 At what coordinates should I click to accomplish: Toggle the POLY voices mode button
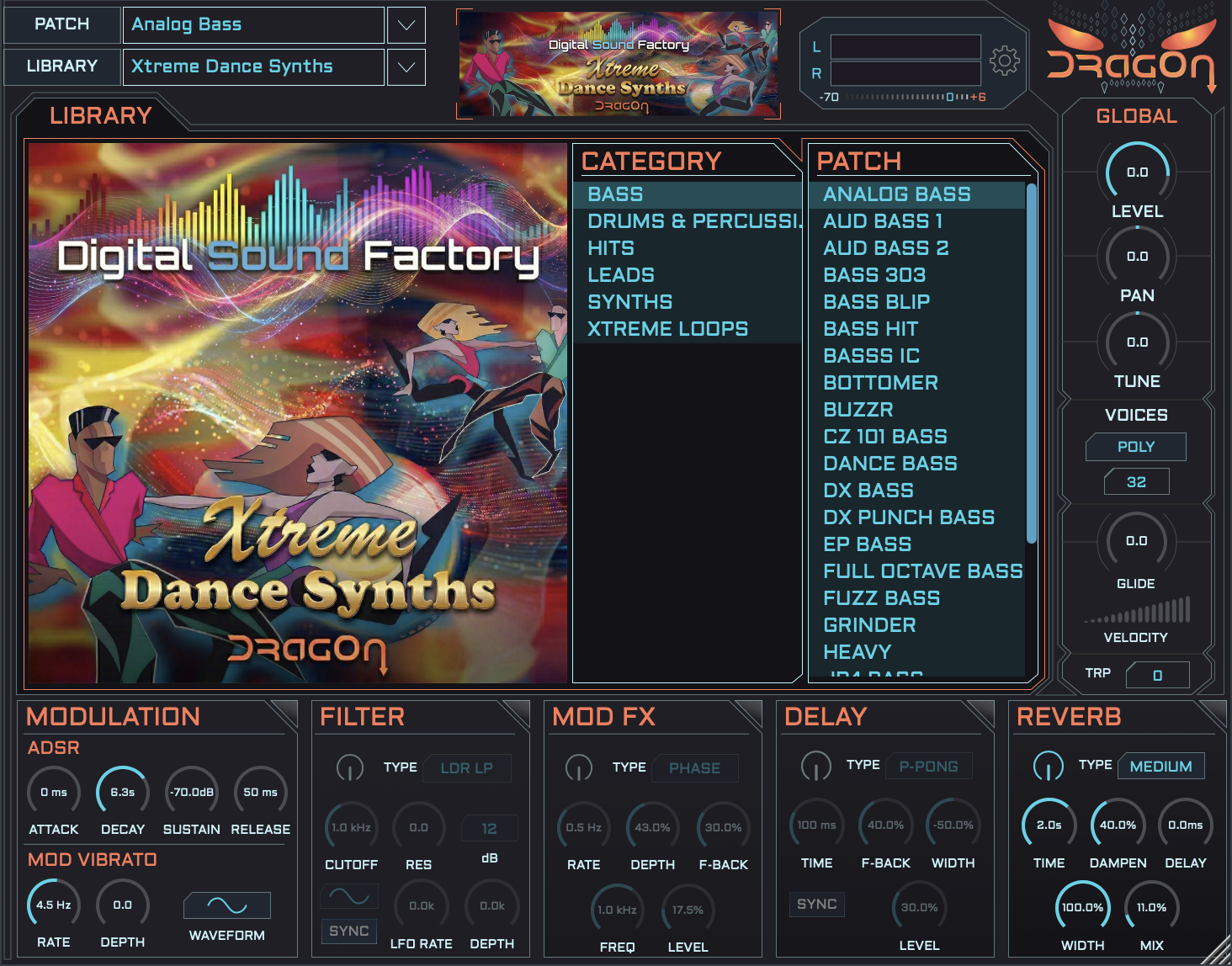point(1136,447)
